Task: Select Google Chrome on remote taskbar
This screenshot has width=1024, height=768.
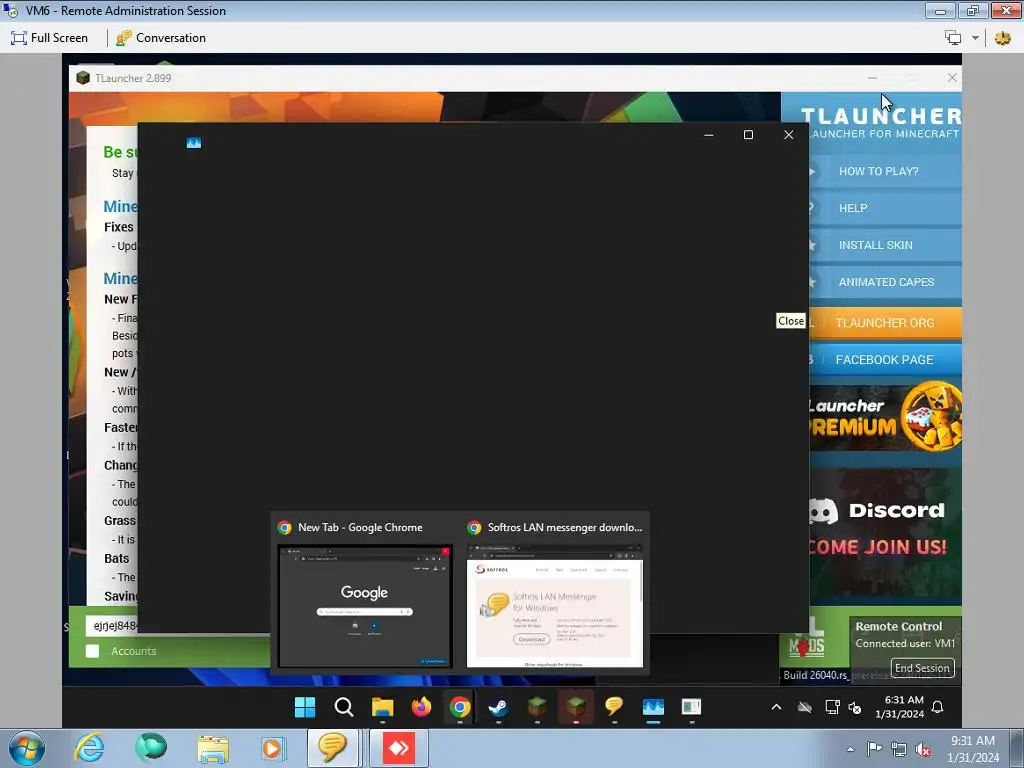Action: (x=460, y=707)
